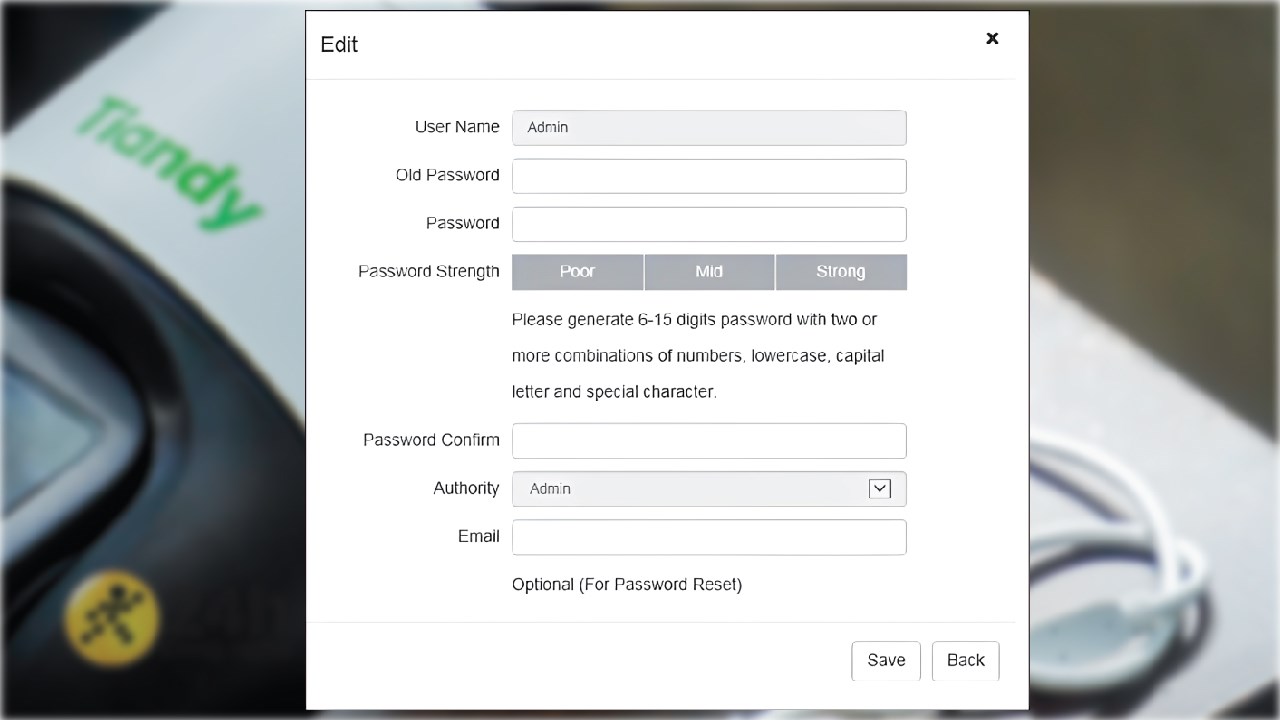This screenshot has width=1280, height=720.
Task: Click into the new Password field
Action: 709,224
